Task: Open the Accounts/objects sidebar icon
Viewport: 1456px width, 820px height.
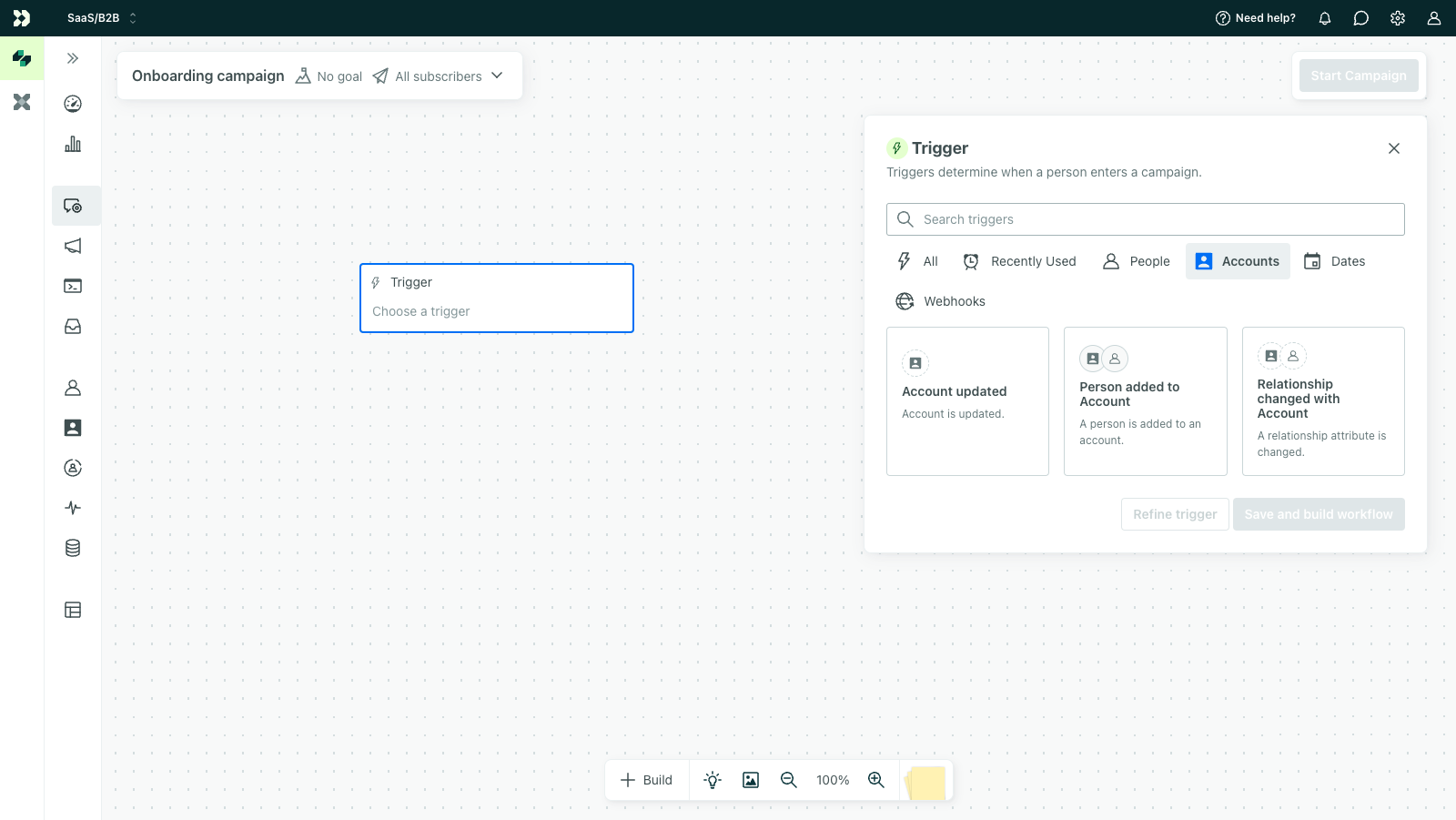Action: point(73,428)
